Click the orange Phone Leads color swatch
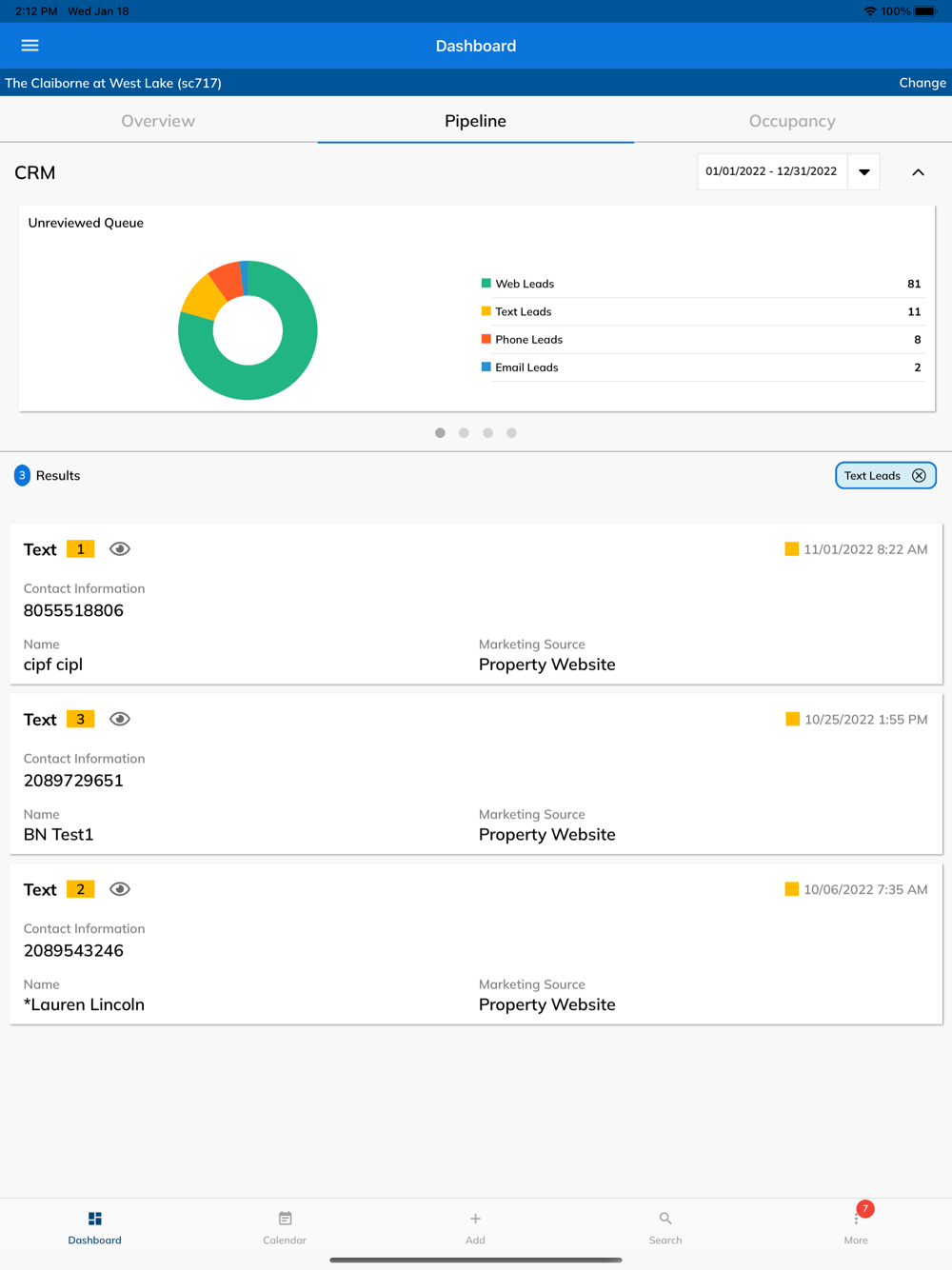This screenshot has height=1270, width=952. tap(486, 339)
